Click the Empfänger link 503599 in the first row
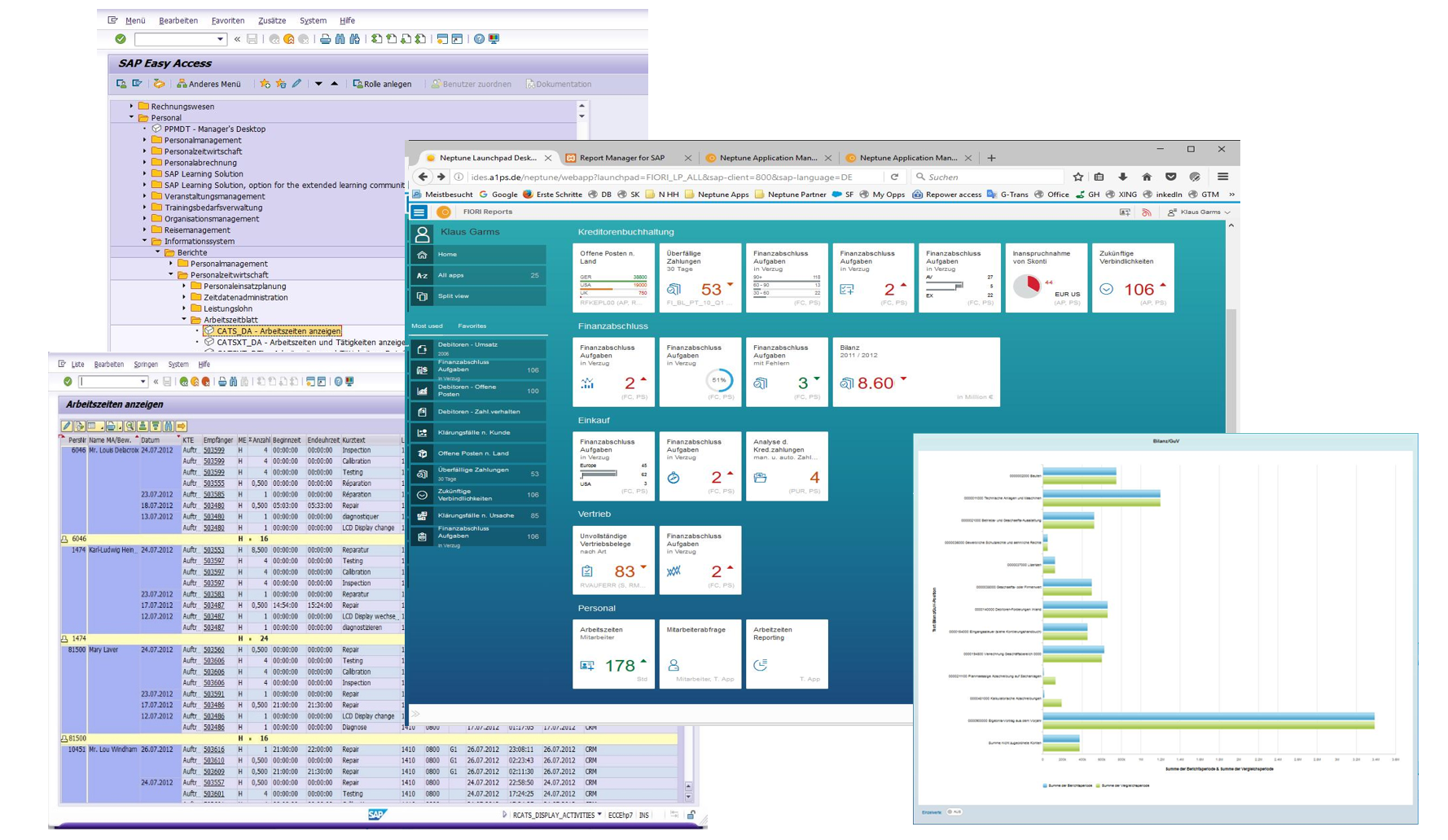The height and width of the screenshot is (840, 1448). (x=214, y=450)
